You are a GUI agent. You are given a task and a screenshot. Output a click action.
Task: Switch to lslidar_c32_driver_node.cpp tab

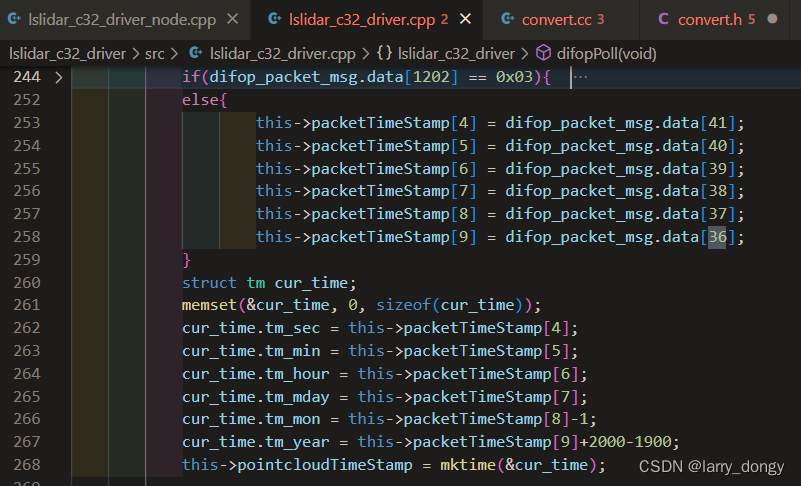pos(122,20)
